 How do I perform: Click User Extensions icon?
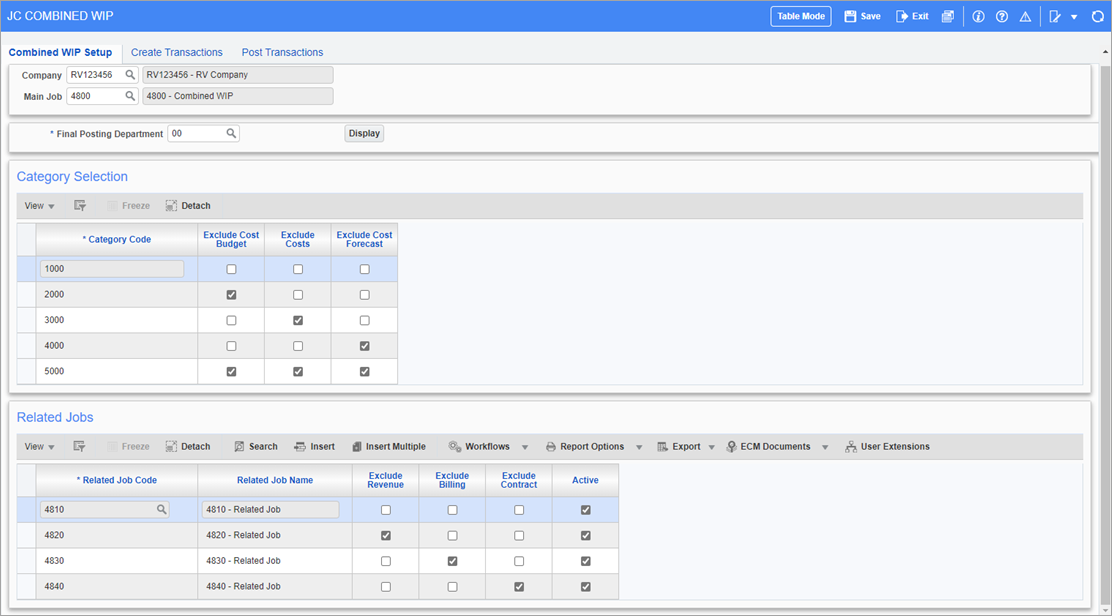tap(850, 447)
